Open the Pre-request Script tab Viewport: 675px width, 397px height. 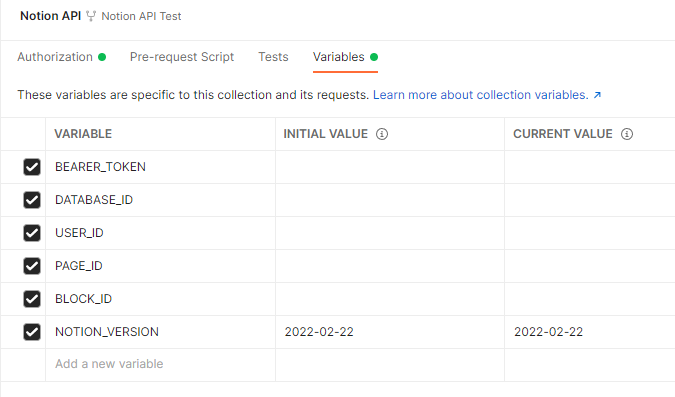tap(182, 57)
